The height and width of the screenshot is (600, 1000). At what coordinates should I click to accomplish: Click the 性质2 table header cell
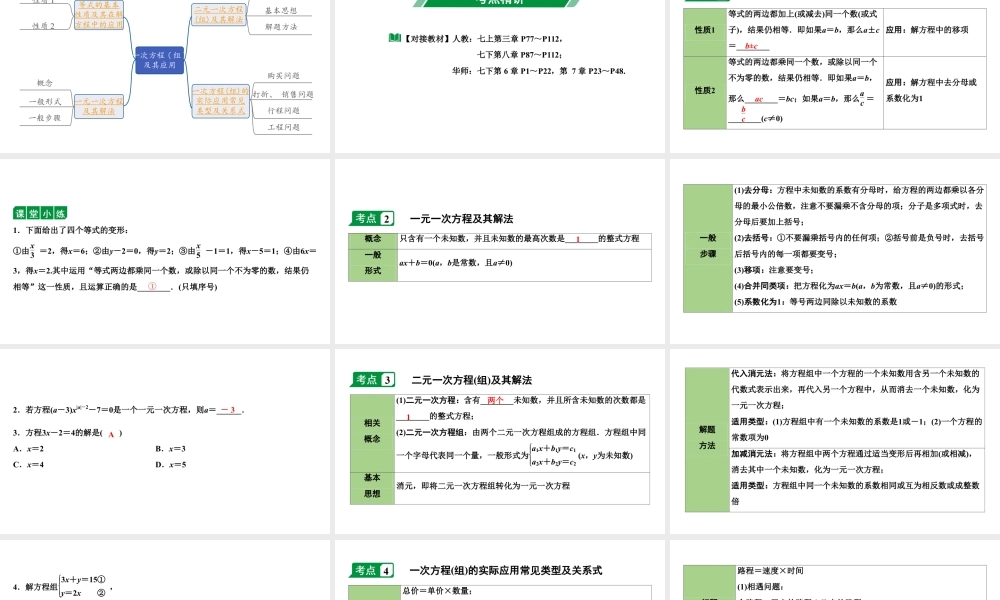705,91
